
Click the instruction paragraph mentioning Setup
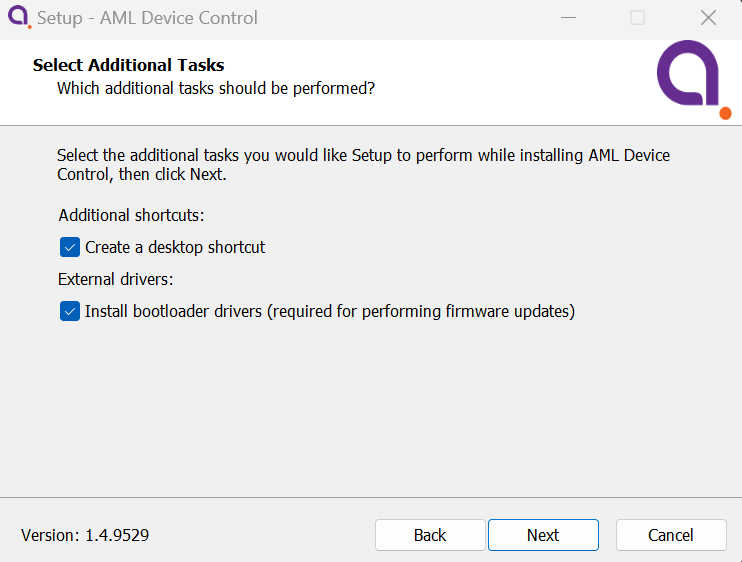pyautogui.click(x=363, y=165)
